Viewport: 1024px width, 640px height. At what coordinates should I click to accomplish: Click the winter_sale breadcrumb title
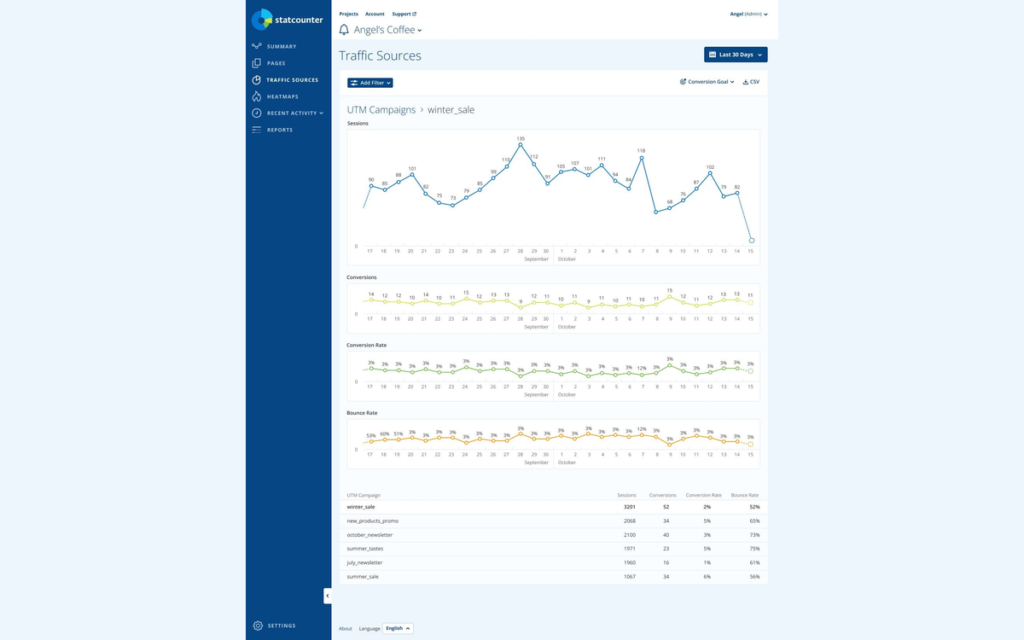coord(451,110)
